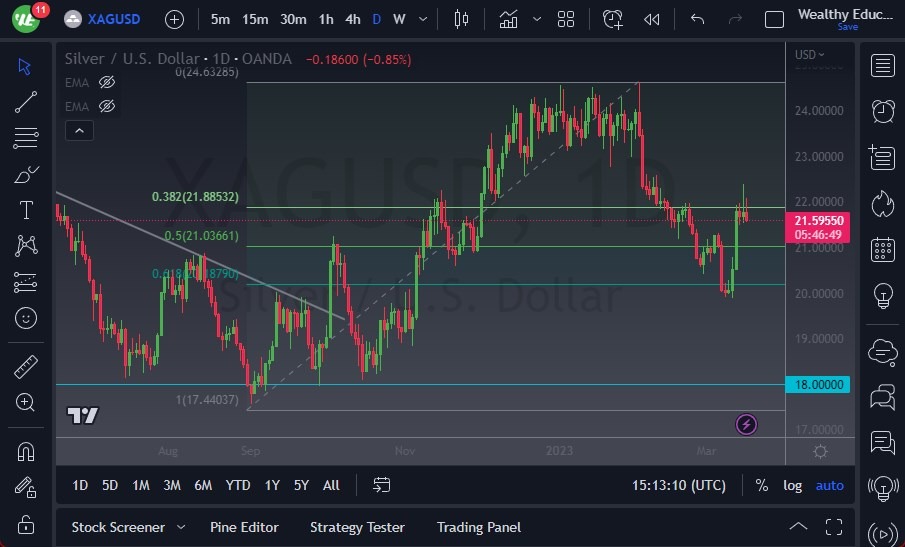This screenshot has height=547, width=905.
Task: Select the Text annotation tool
Action: tap(26, 210)
